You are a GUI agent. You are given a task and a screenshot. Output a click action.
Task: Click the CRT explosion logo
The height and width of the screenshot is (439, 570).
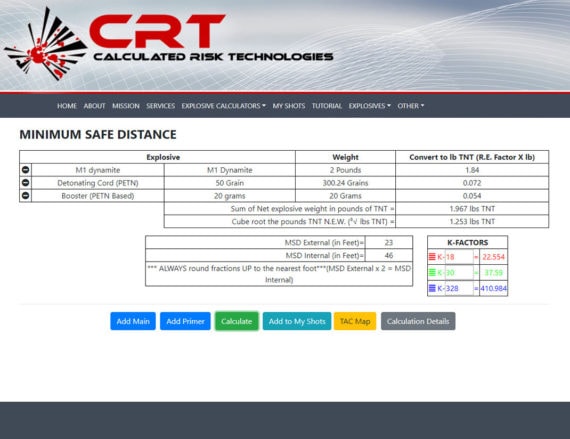click(45, 44)
